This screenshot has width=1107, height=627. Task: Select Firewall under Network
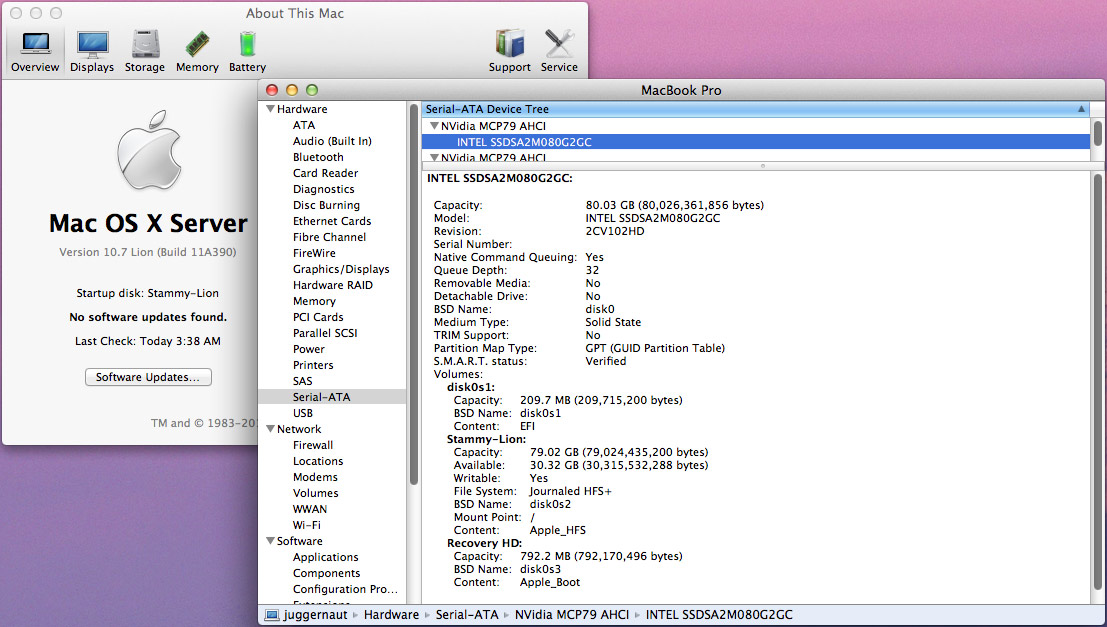coord(313,445)
